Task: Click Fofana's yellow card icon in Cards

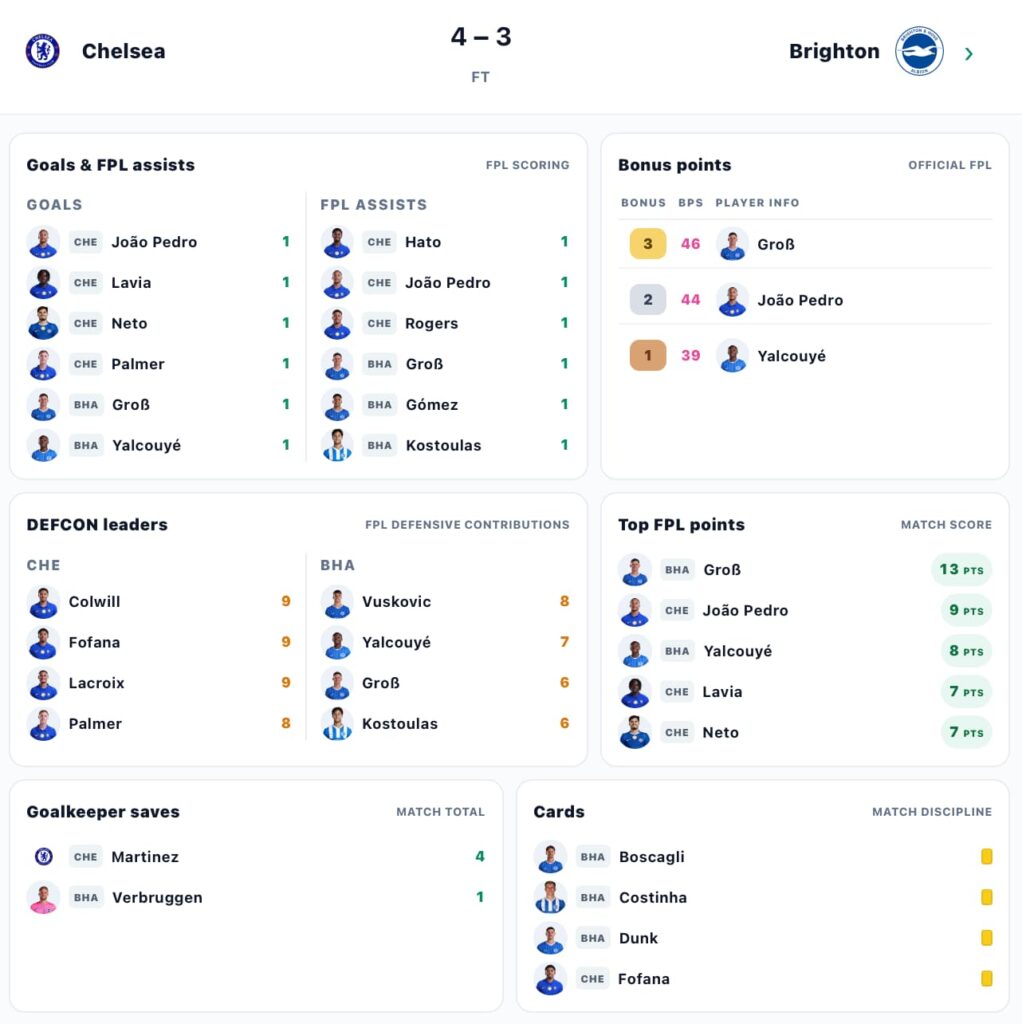Action: point(987,978)
